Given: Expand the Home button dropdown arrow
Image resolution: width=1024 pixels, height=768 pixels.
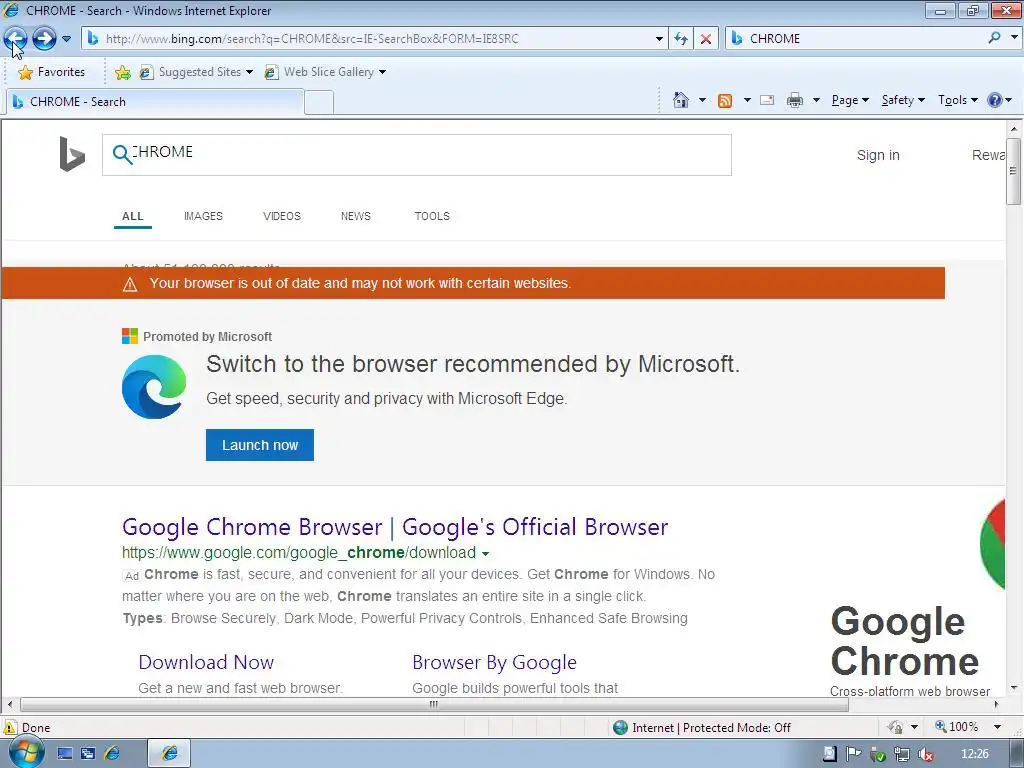Looking at the screenshot, I should pyautogui.click(x=702, y=100).
